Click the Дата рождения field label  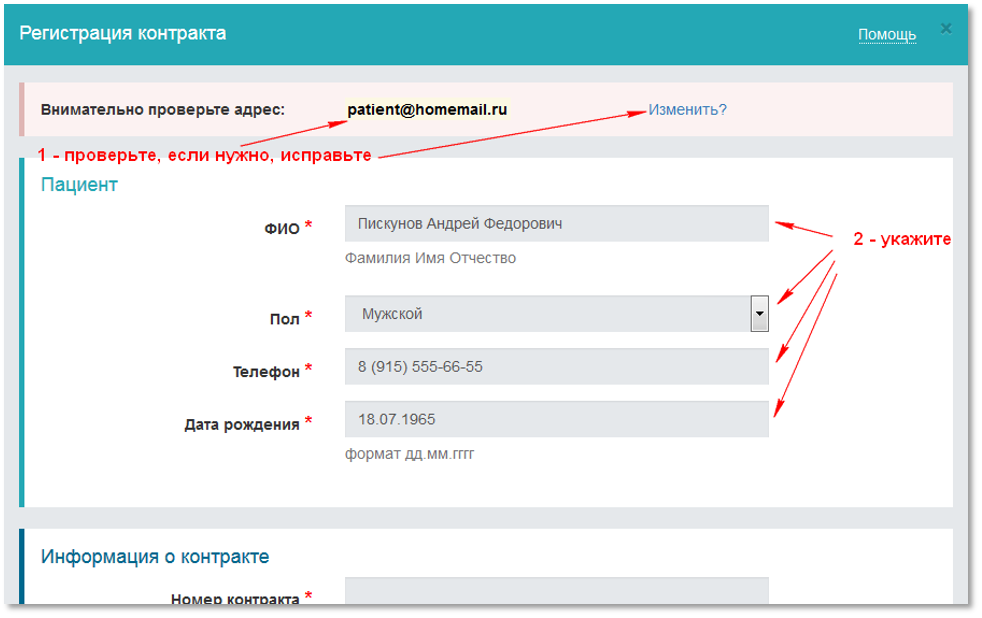pyautogui.click(x=242, y=425)
